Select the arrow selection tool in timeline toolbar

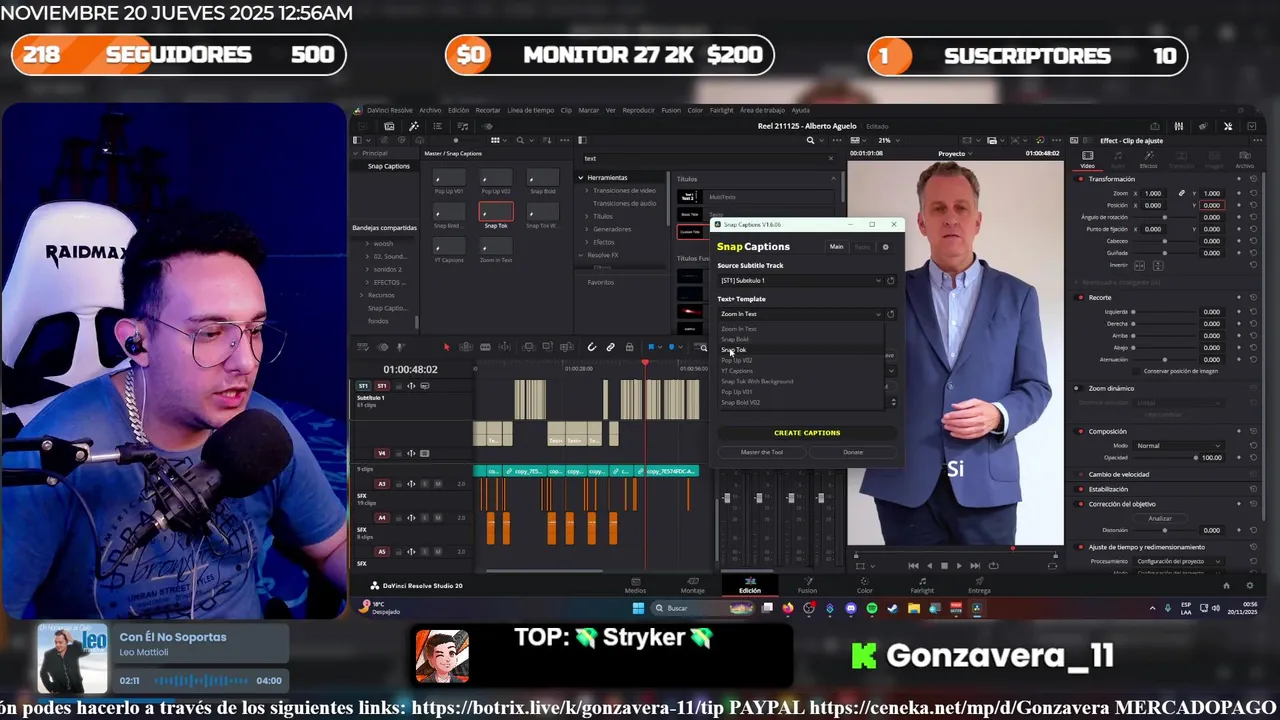pos(446,347)
